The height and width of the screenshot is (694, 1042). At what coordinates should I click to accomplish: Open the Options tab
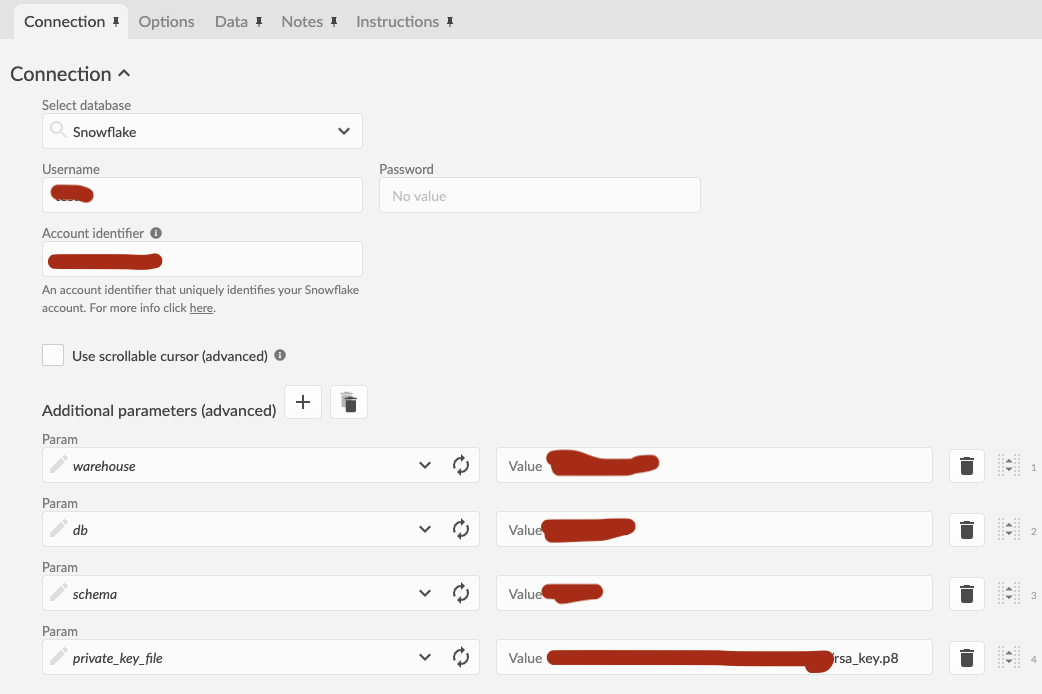[x=166, y=22]
